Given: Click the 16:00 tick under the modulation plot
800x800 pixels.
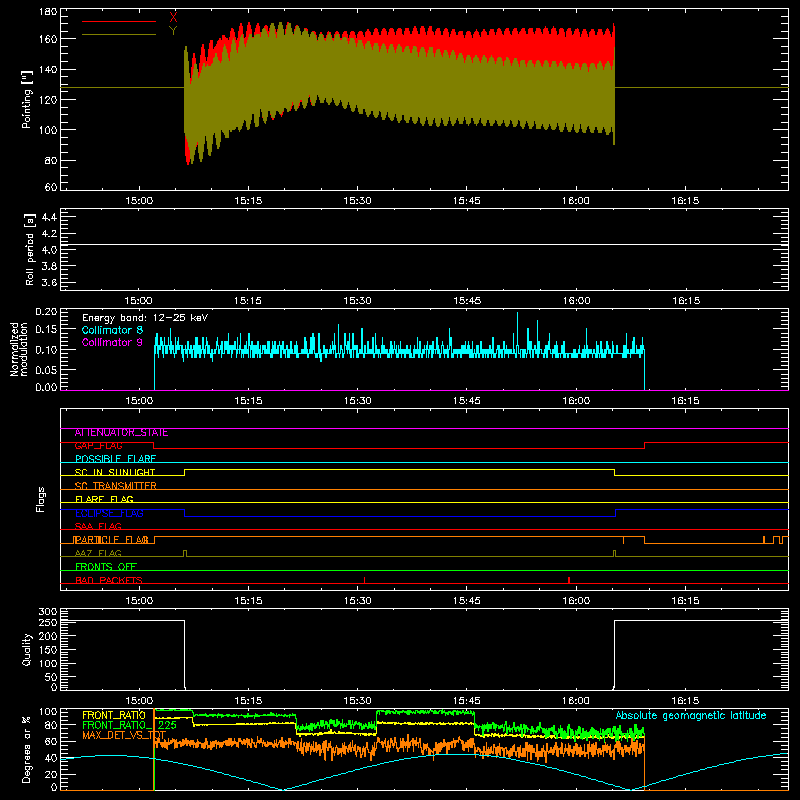Looking at the screenshot, I should [x=576, y=401].
